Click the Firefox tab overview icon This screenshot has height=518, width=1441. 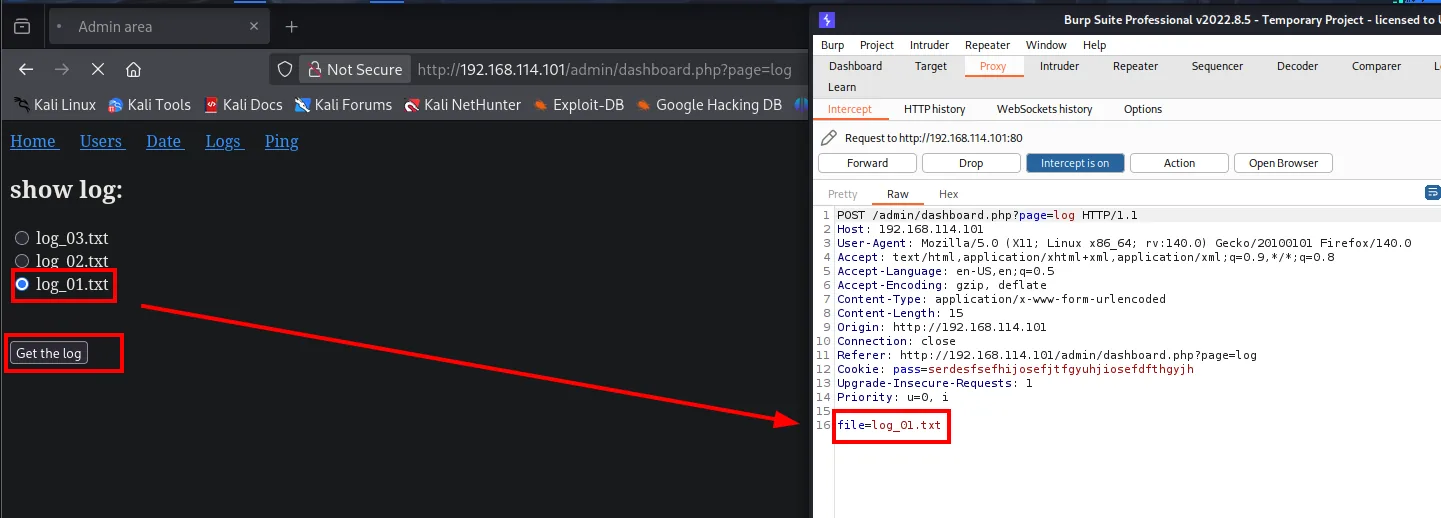pos(22,27)
